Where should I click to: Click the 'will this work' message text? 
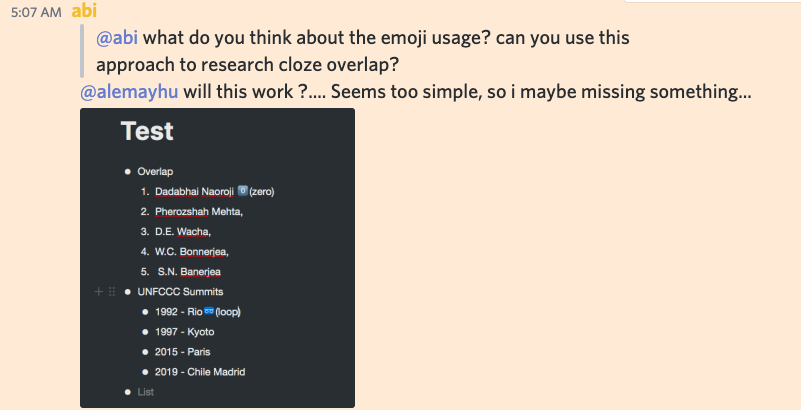coord(467,92)
